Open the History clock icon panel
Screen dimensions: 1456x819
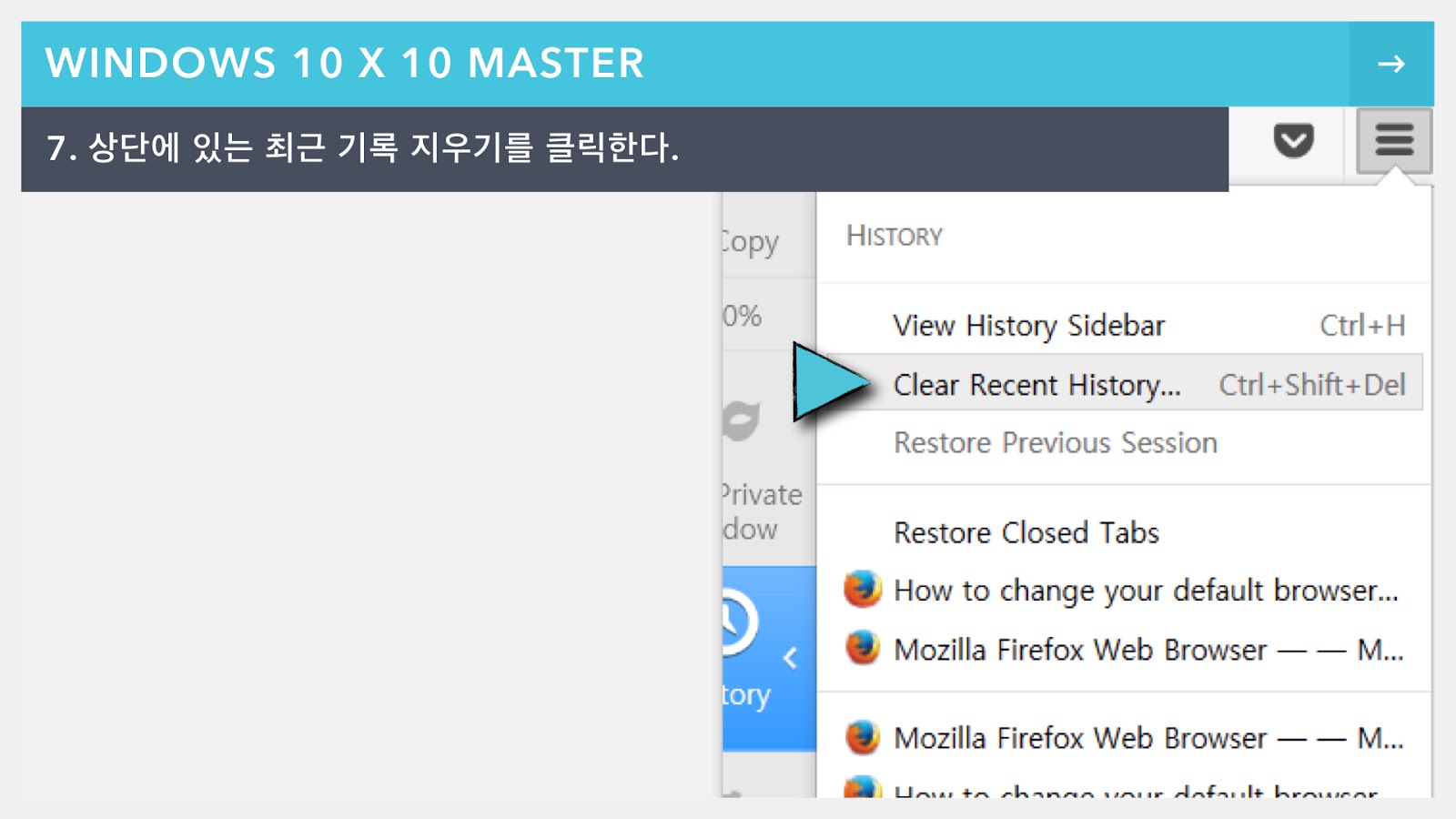click(x=735, y=622)
